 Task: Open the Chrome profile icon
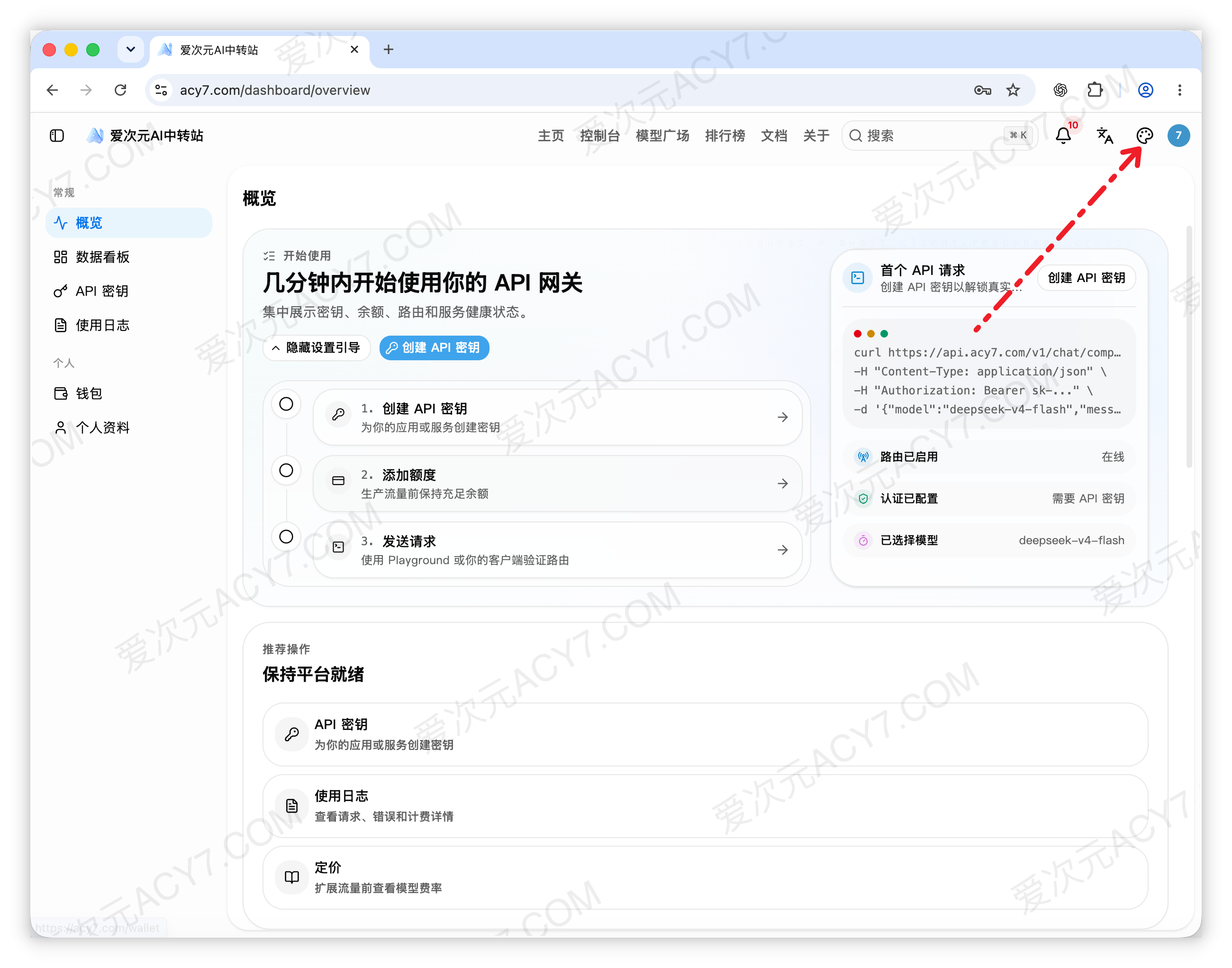pos(1146,90)
